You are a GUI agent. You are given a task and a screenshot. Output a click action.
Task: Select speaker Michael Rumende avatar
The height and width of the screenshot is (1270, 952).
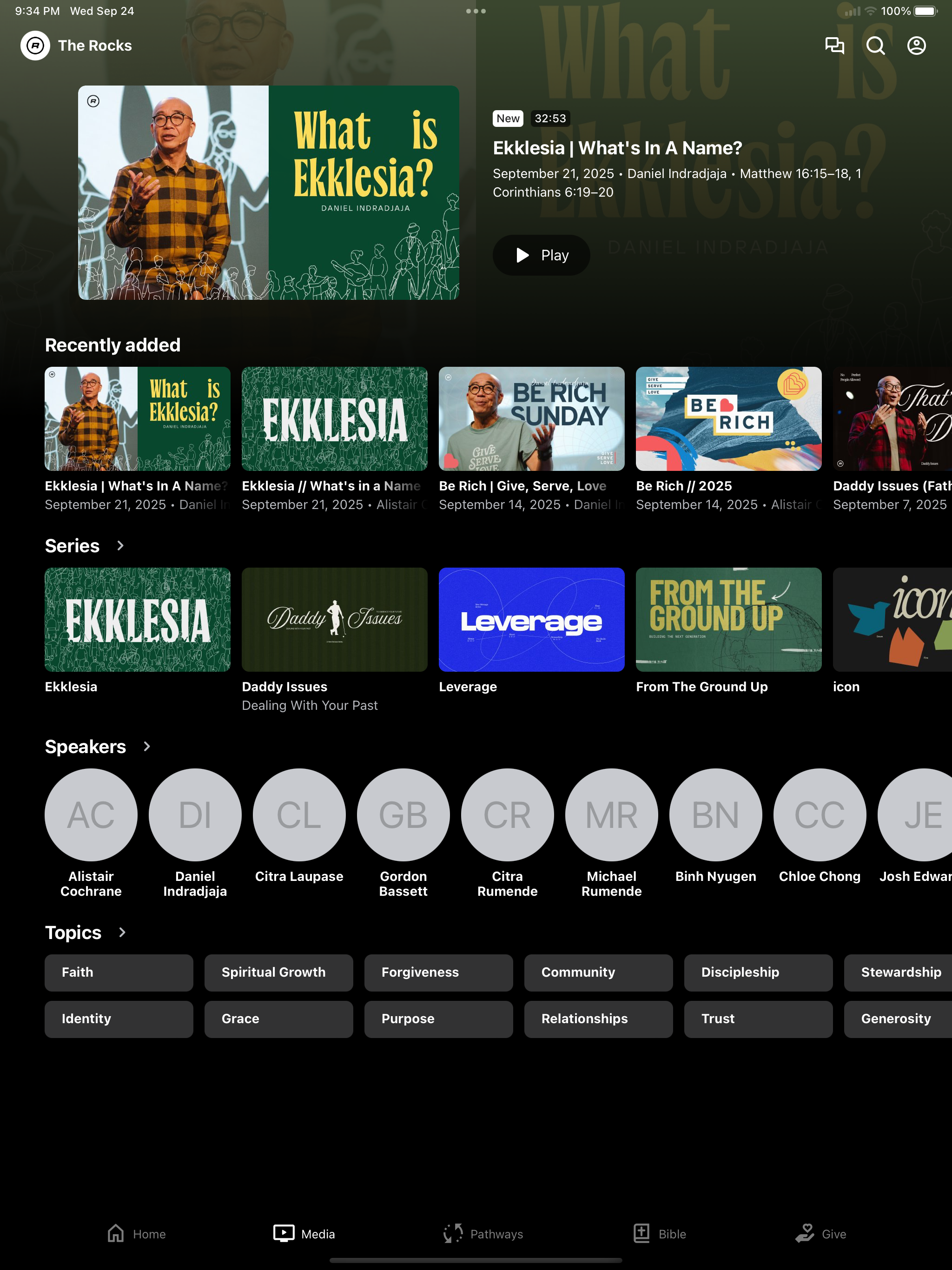click(x=612, y=815)
